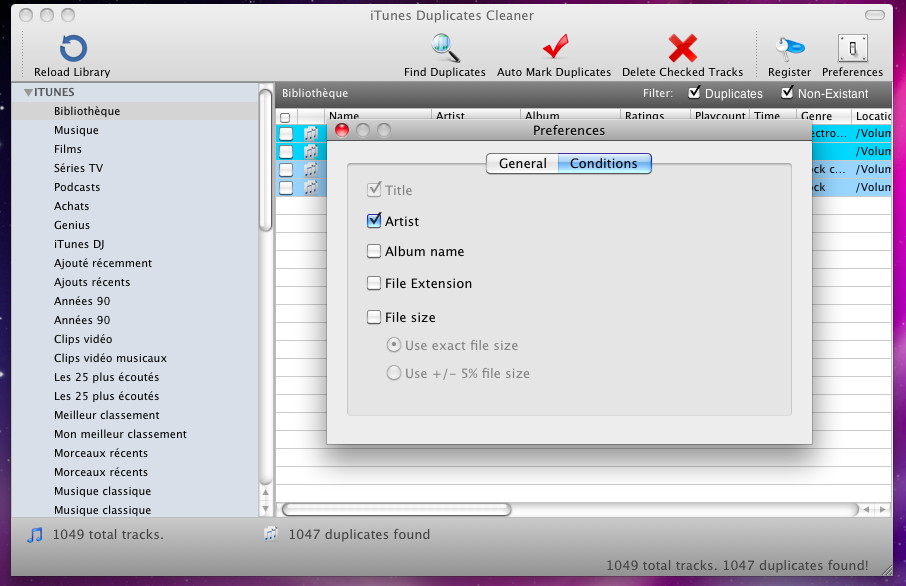The width and height of the screenshot is (906, 586).
Task: Click the Reload Library circular arrow icon
Action: click(x=73, y=48)
